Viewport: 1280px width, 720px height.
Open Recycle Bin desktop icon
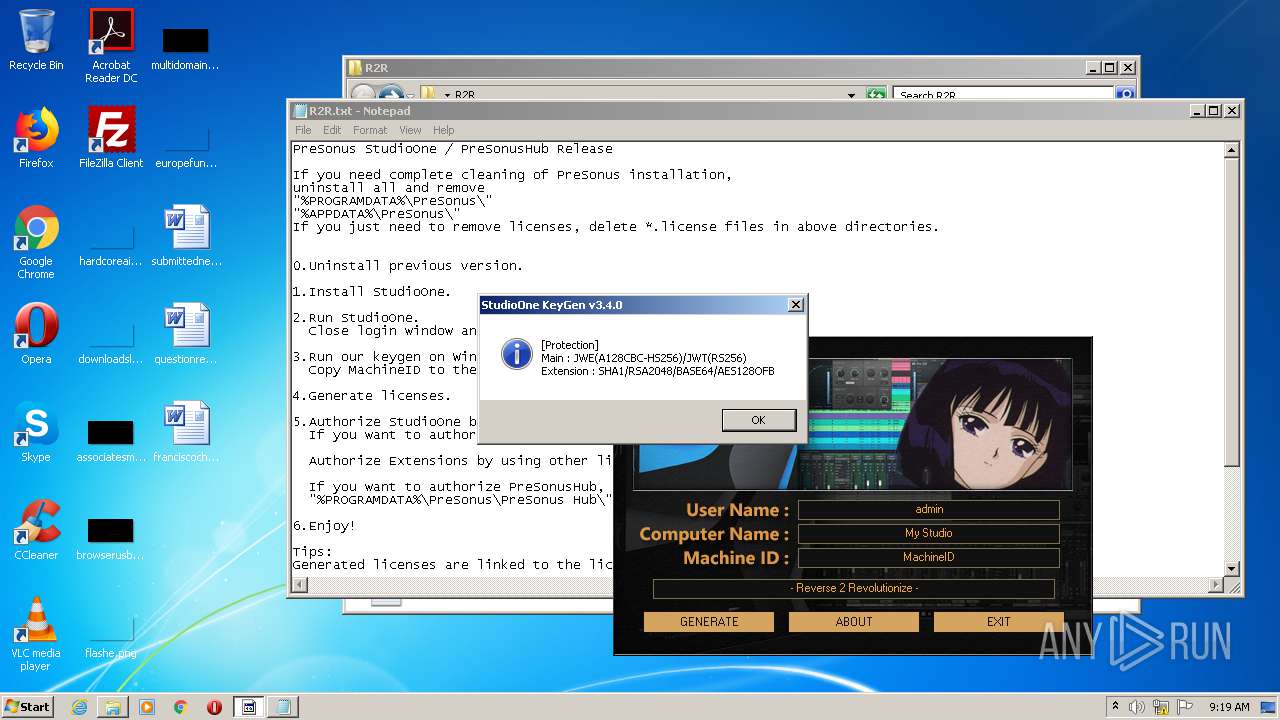[36, 40]
